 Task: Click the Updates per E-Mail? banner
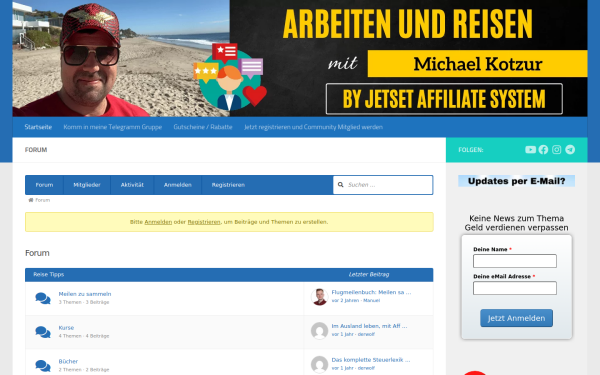(517, 181)
